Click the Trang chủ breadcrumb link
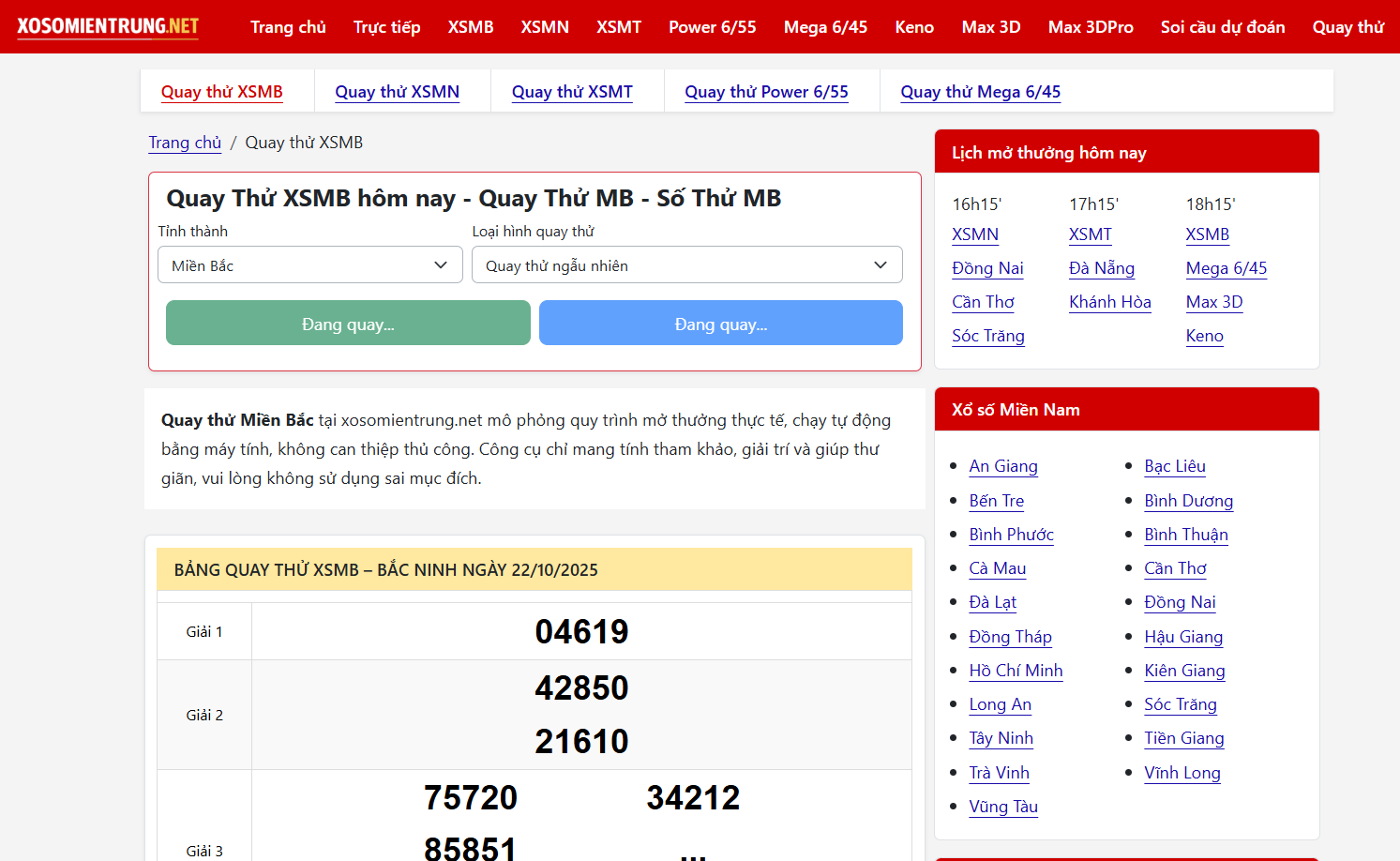Screen dimensions: 1400x861 pyautogui.click(x=185, y=143)
